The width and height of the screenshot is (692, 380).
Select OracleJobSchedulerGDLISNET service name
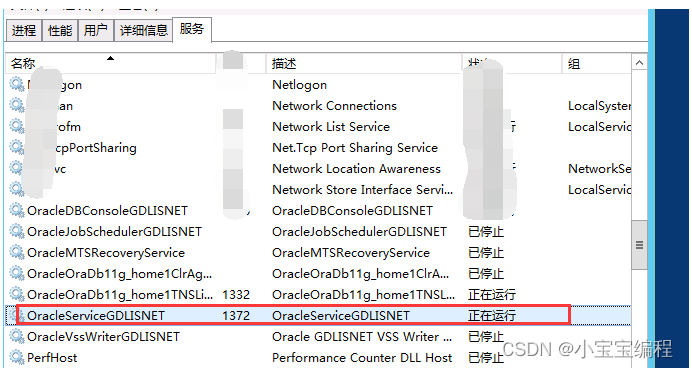[114, 232]
